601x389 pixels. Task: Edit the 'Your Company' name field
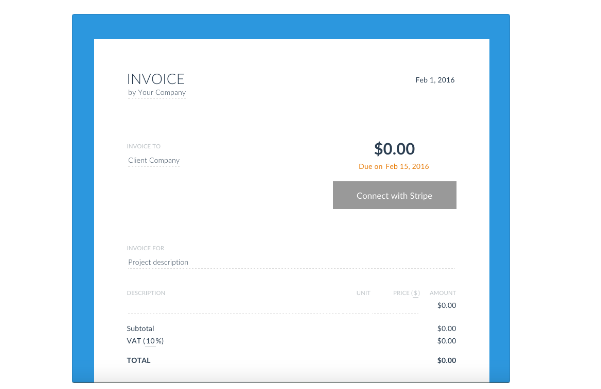click(x=161, y=92)
